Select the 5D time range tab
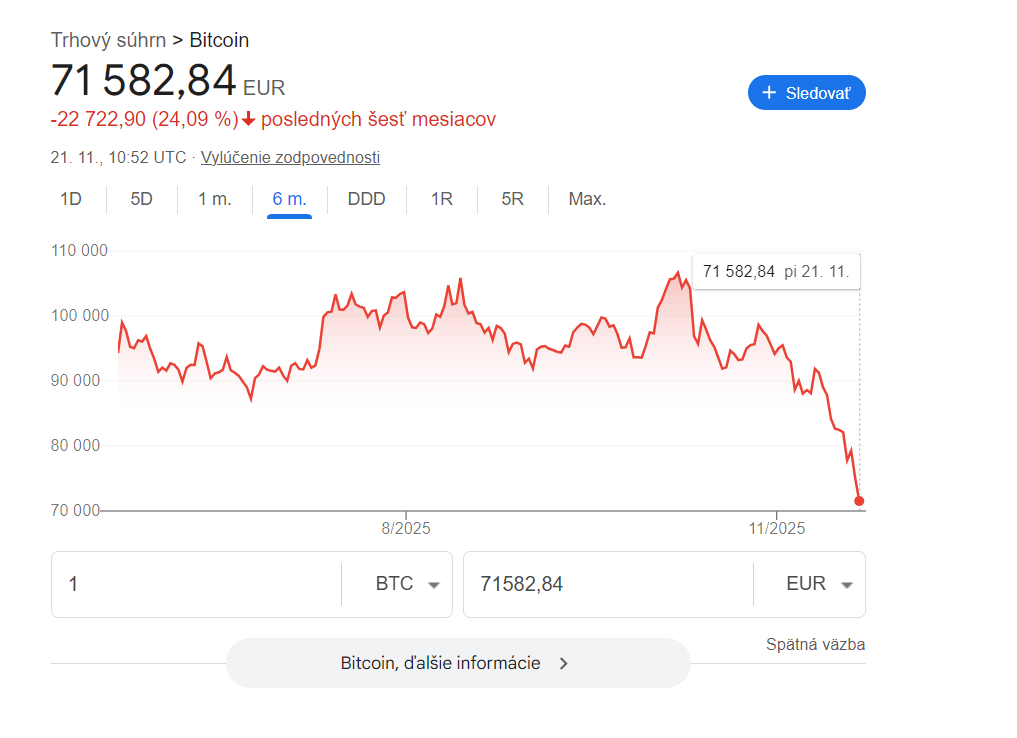Screen dimensions: 1017x738 (x=141, y=199)
